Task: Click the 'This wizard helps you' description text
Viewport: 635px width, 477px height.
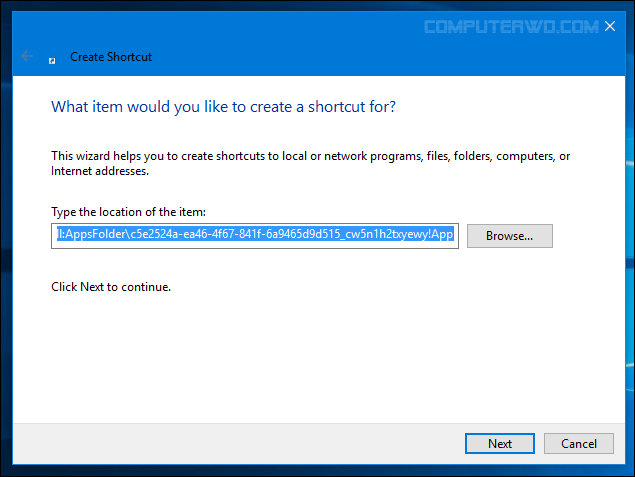Action: tap(311, 163)
